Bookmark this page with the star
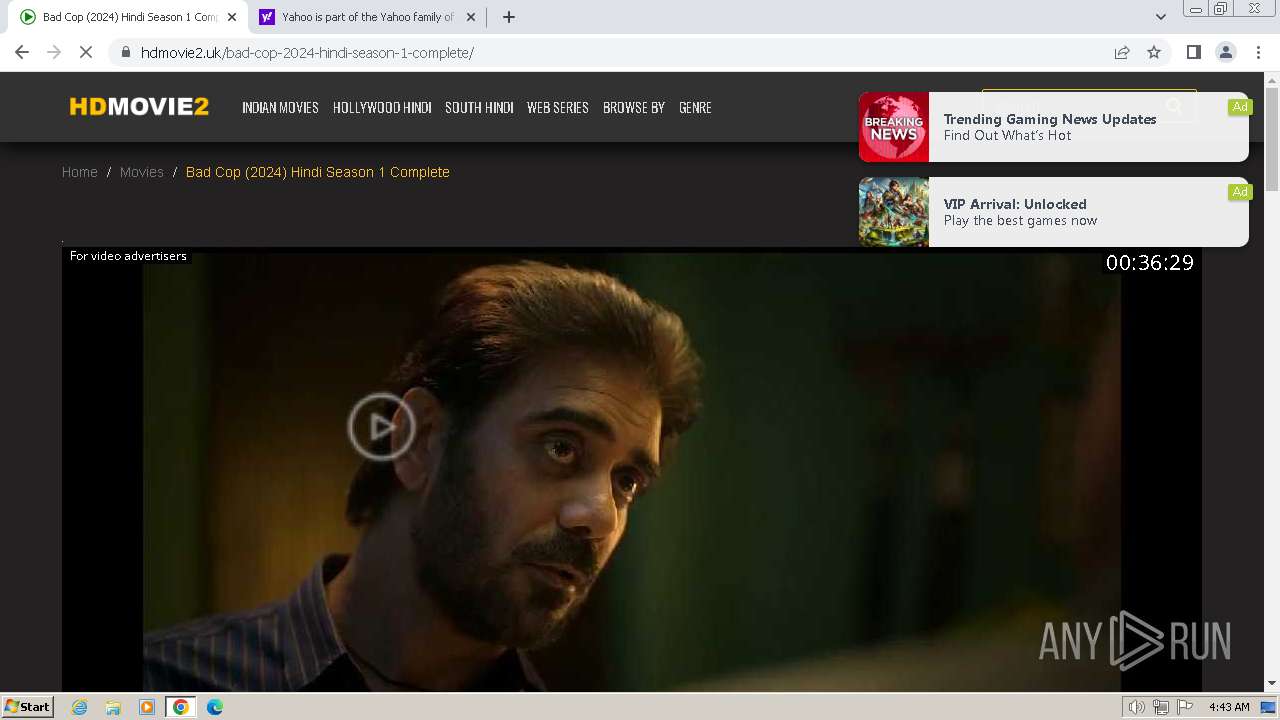The image size is (1280, 720). click(x=1154, y=52)
